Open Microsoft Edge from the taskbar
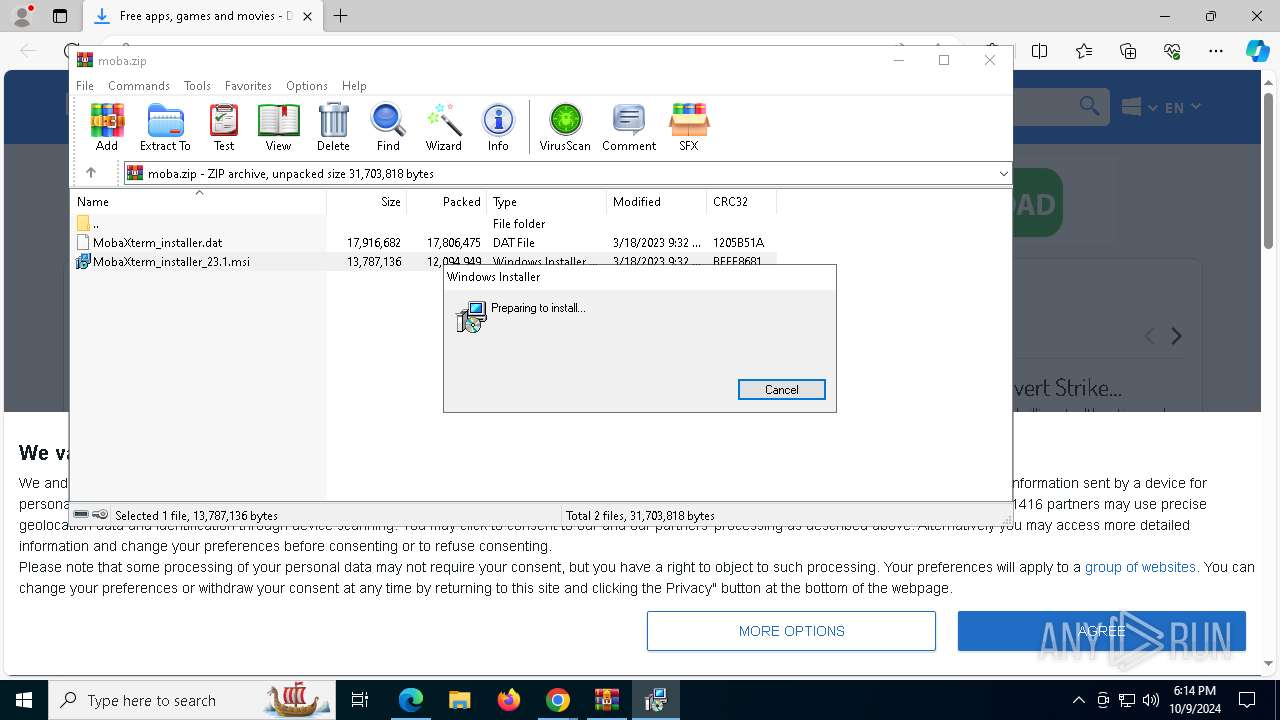The image size is (1280, 720). (411, 700)
